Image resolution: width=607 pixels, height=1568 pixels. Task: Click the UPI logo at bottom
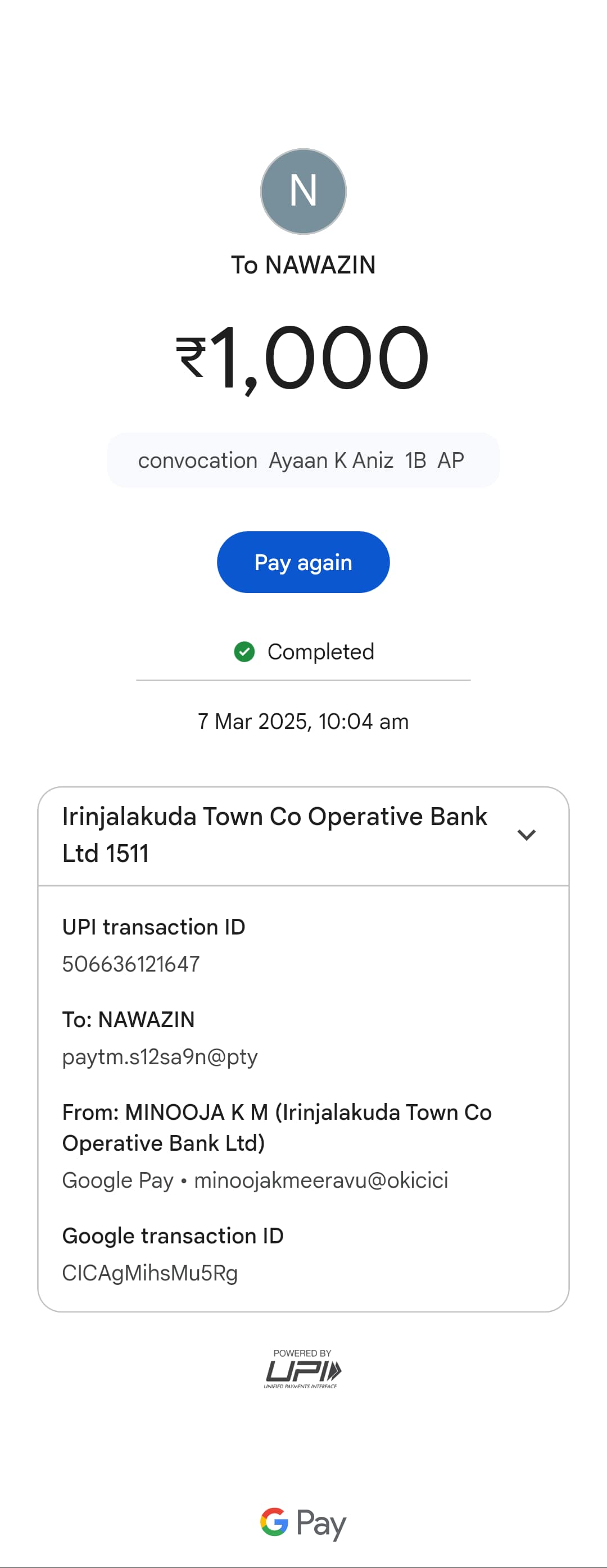(302, 1370)
